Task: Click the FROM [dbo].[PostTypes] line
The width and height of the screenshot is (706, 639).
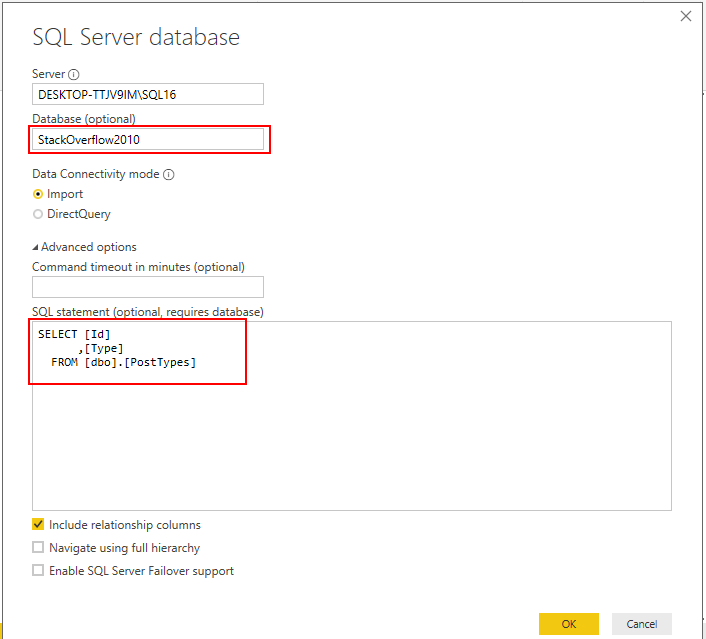Action: point(124,362)
